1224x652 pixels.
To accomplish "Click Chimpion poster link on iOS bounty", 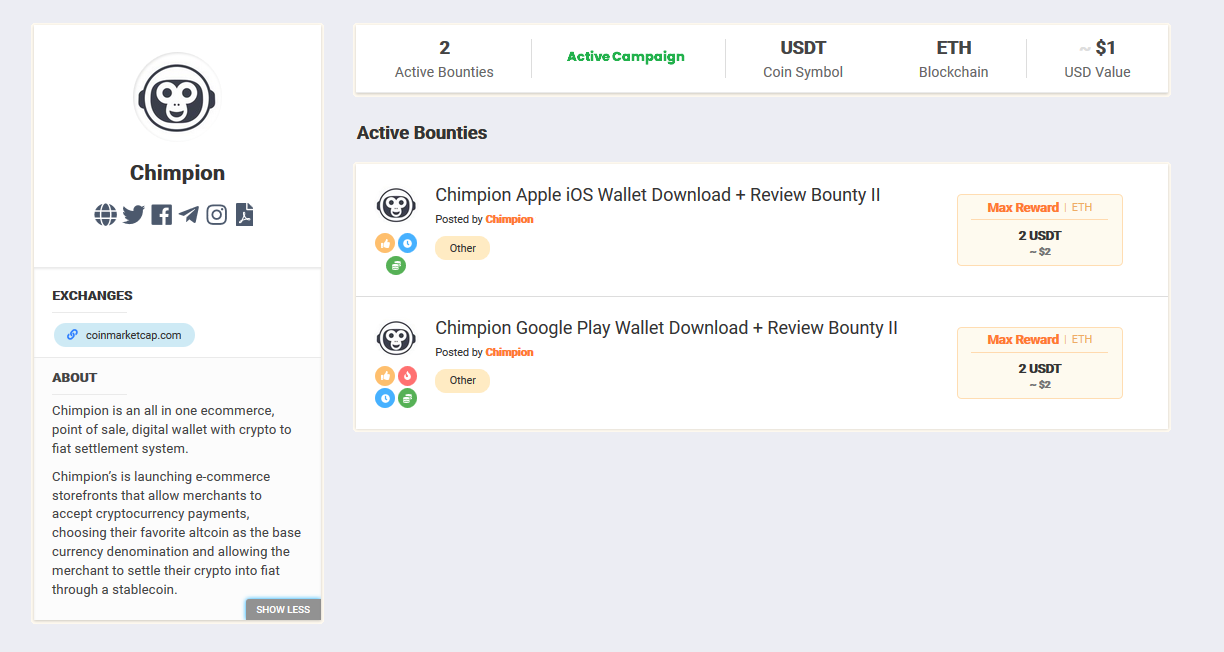I will pyautogui.click(x=509, y=219).
